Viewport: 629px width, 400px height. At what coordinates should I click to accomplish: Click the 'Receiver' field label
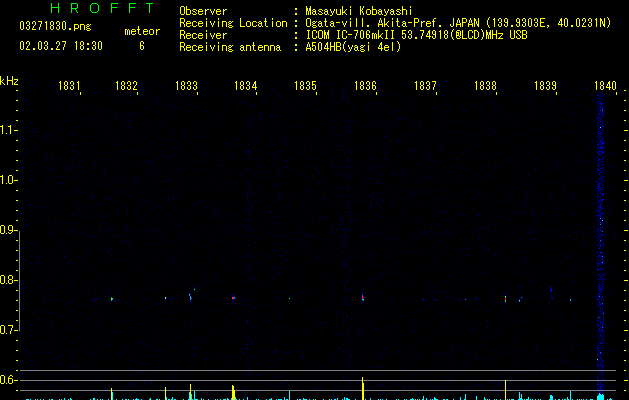[x=203, y=35]
